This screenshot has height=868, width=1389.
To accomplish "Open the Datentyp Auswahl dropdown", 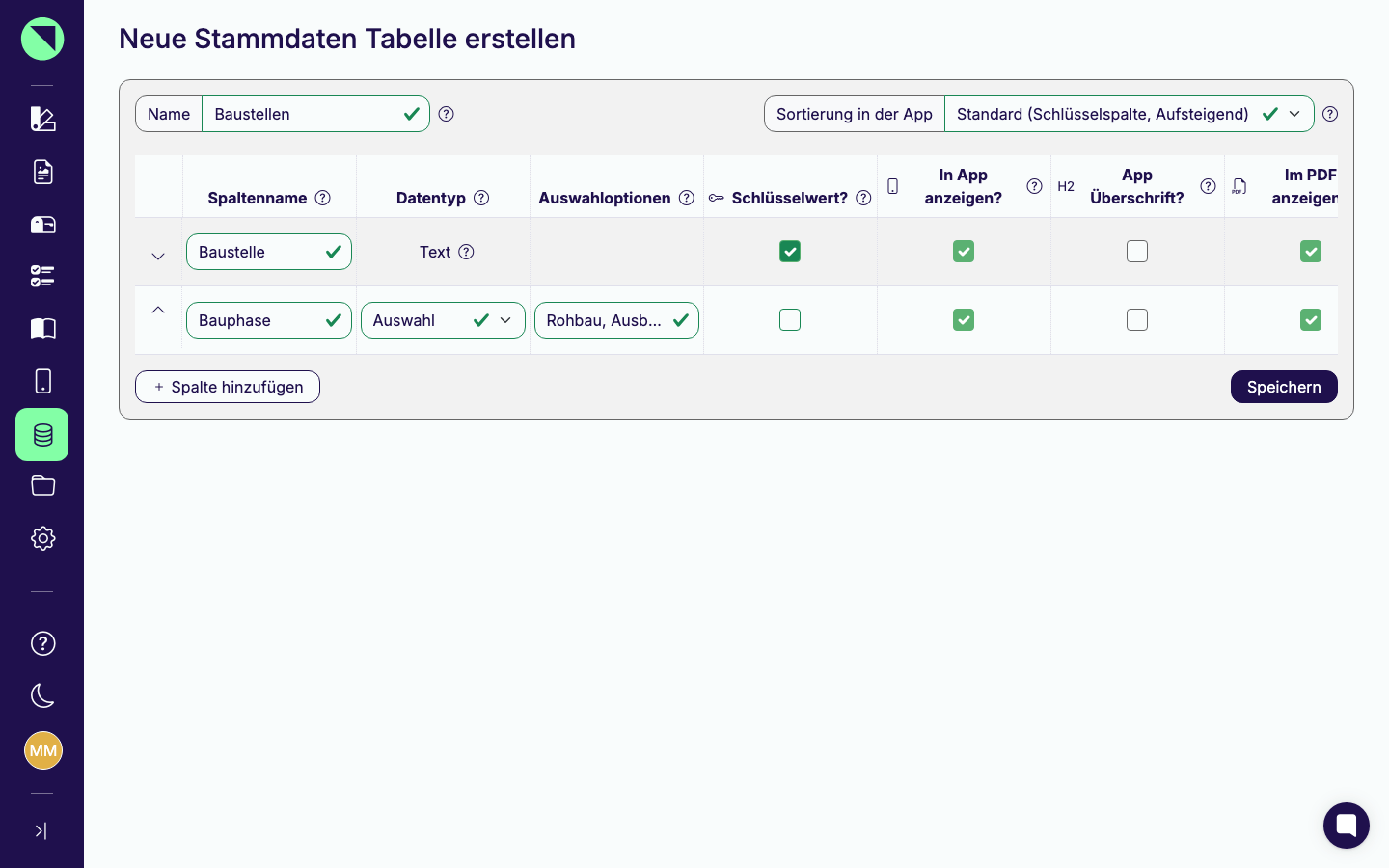I will coord(443,320).
